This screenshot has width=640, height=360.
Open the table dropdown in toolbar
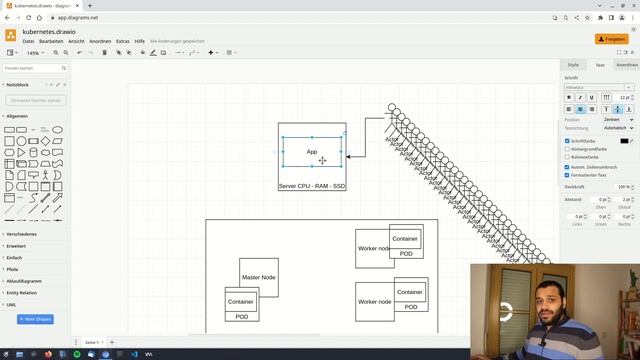tap(231, 53)
